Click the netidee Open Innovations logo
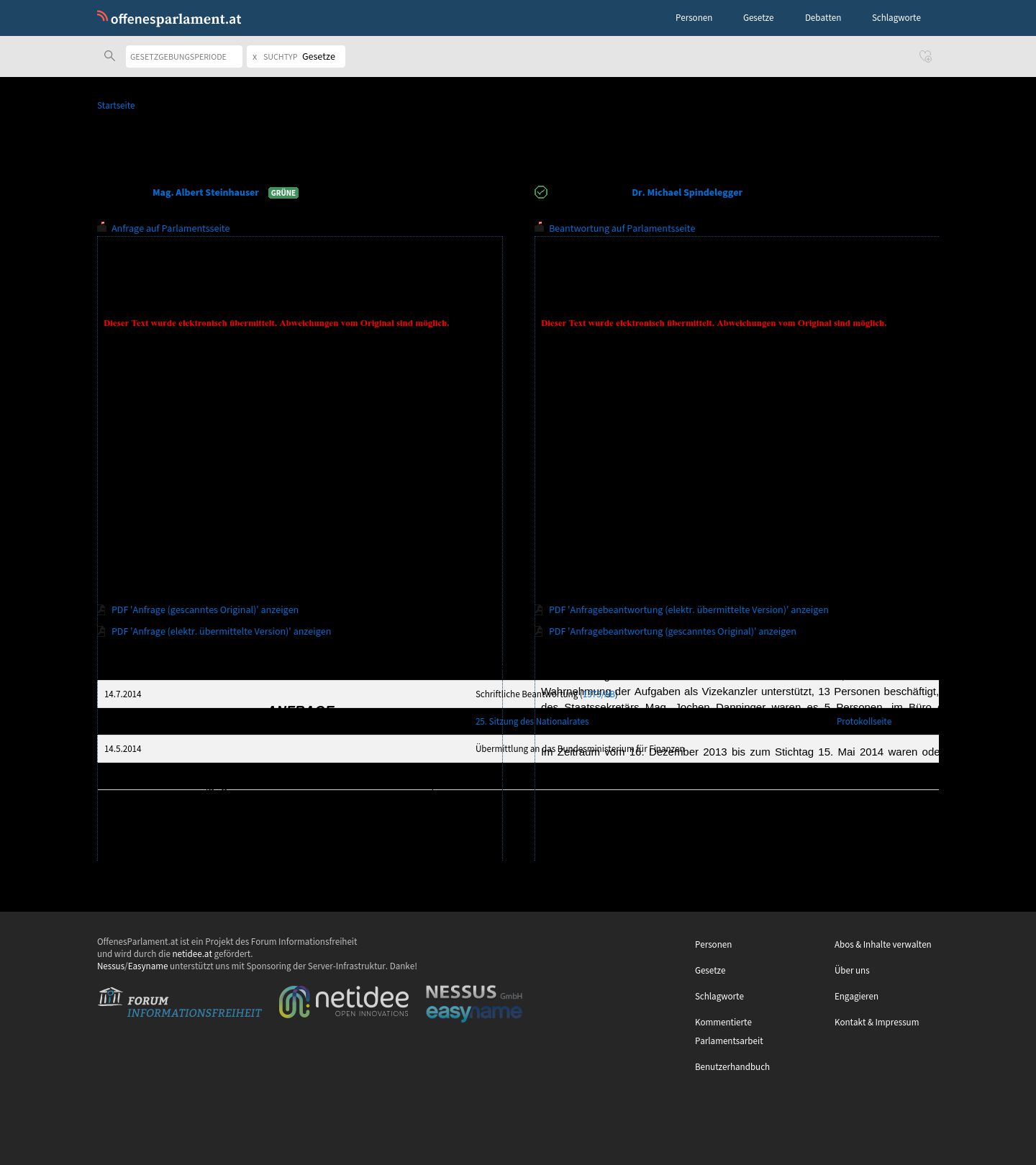The width and height of the screenshot is (1036, 1165). tap(344, 1002)
